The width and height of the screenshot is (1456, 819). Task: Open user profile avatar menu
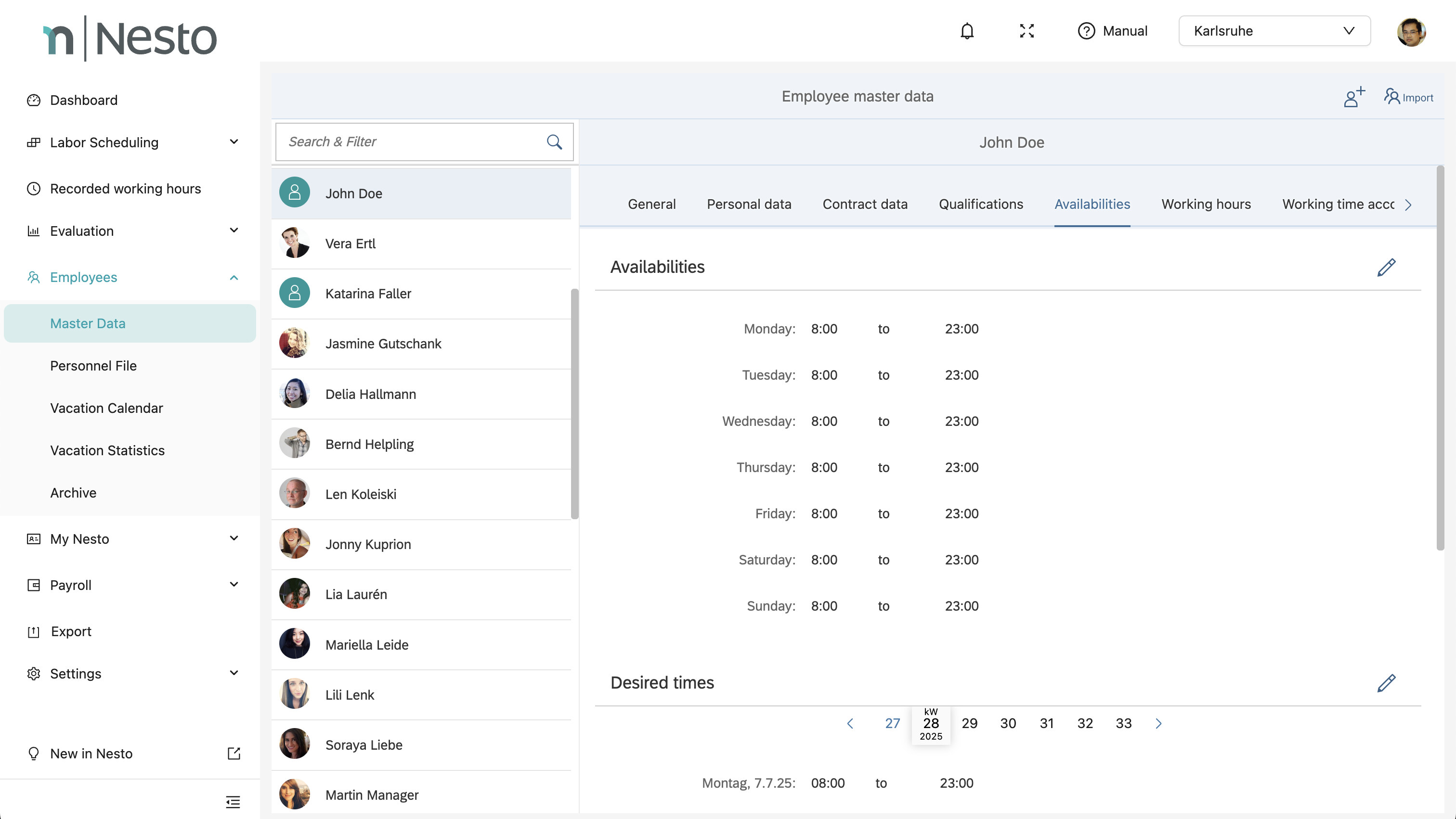tap(1411, 32)
